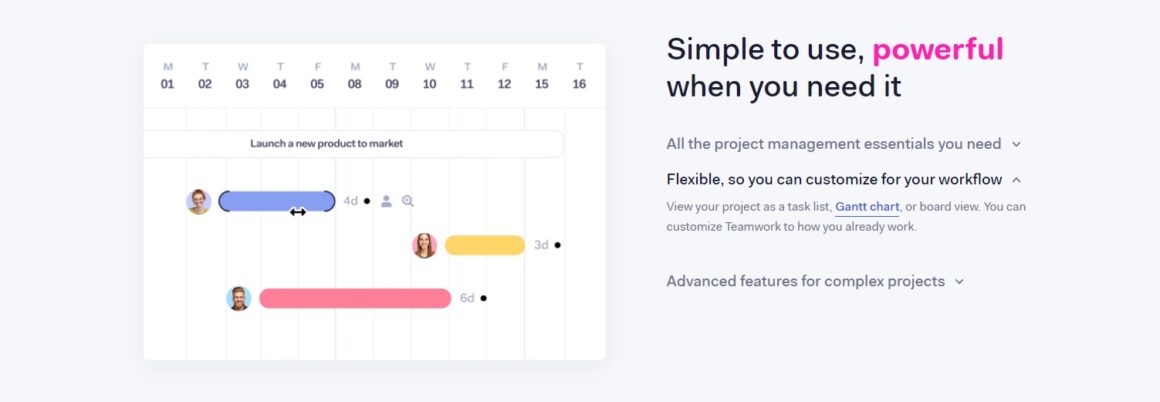Click the woman's avatar beside the yellow bar
This screenshot has width=1160, height=402.
click(x=425, y=245)
